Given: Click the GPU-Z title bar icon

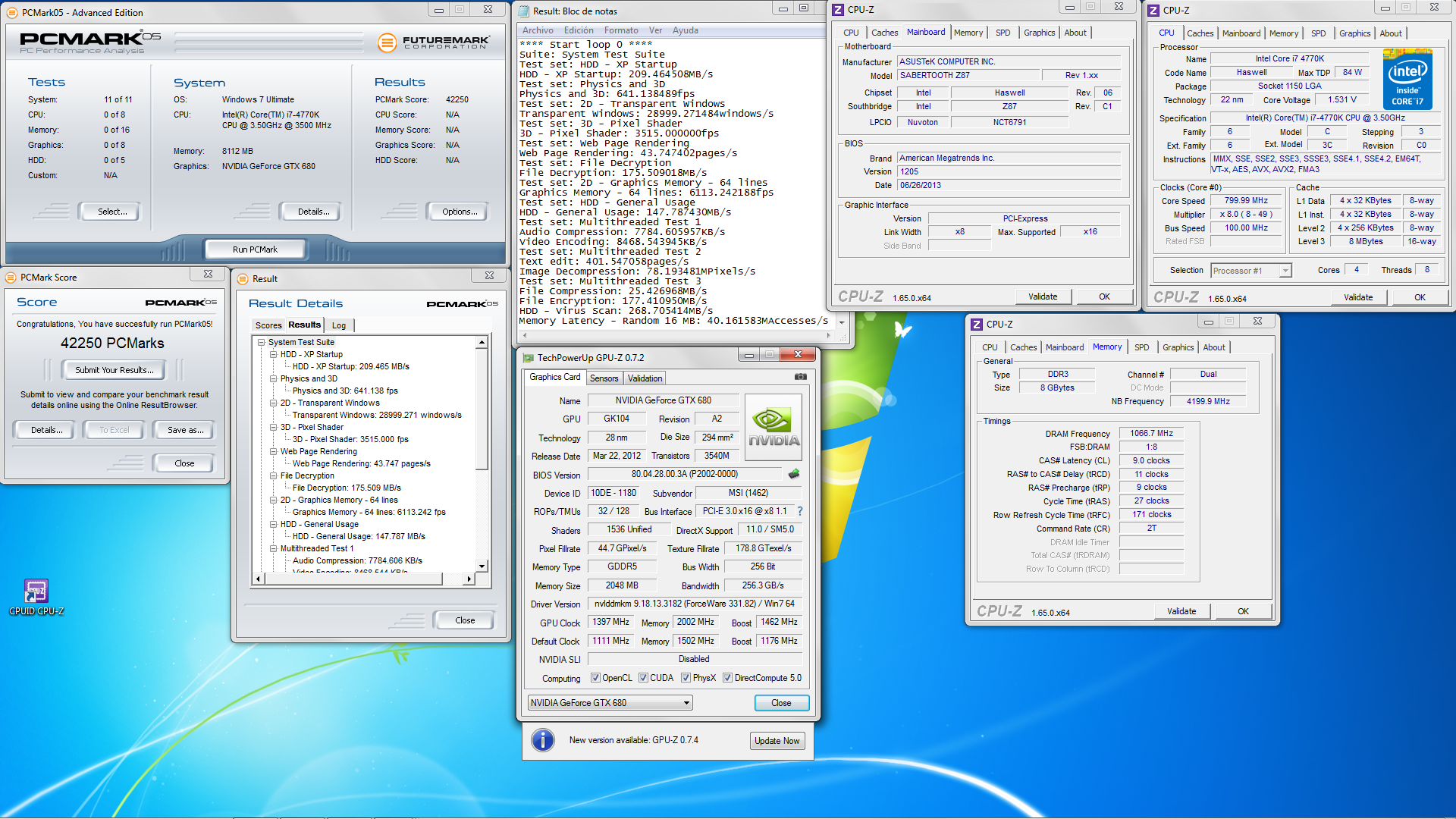Looking at the screenshot, I should coord(528,357).
